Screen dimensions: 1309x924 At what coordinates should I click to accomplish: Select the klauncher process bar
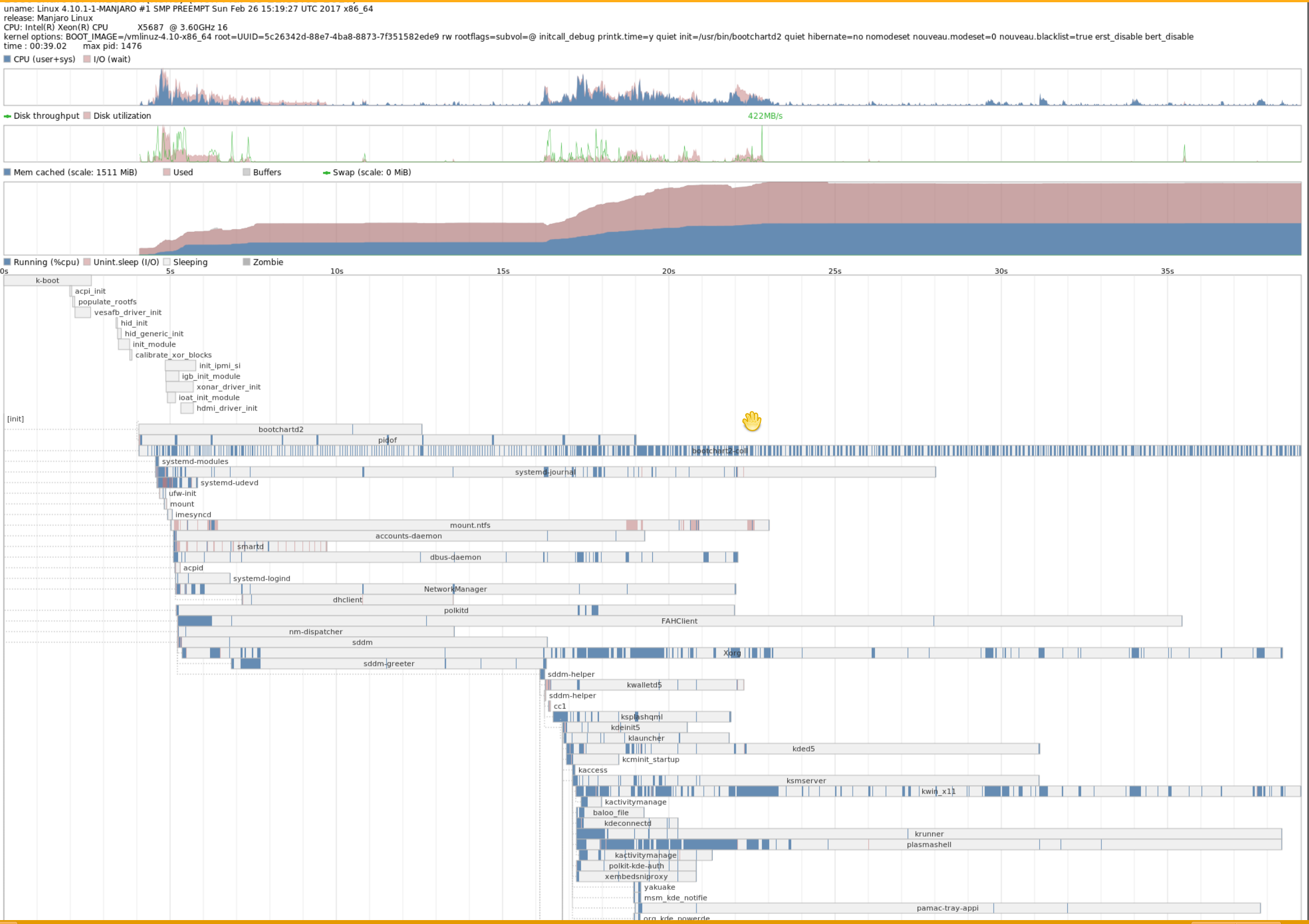pos(647,738)
